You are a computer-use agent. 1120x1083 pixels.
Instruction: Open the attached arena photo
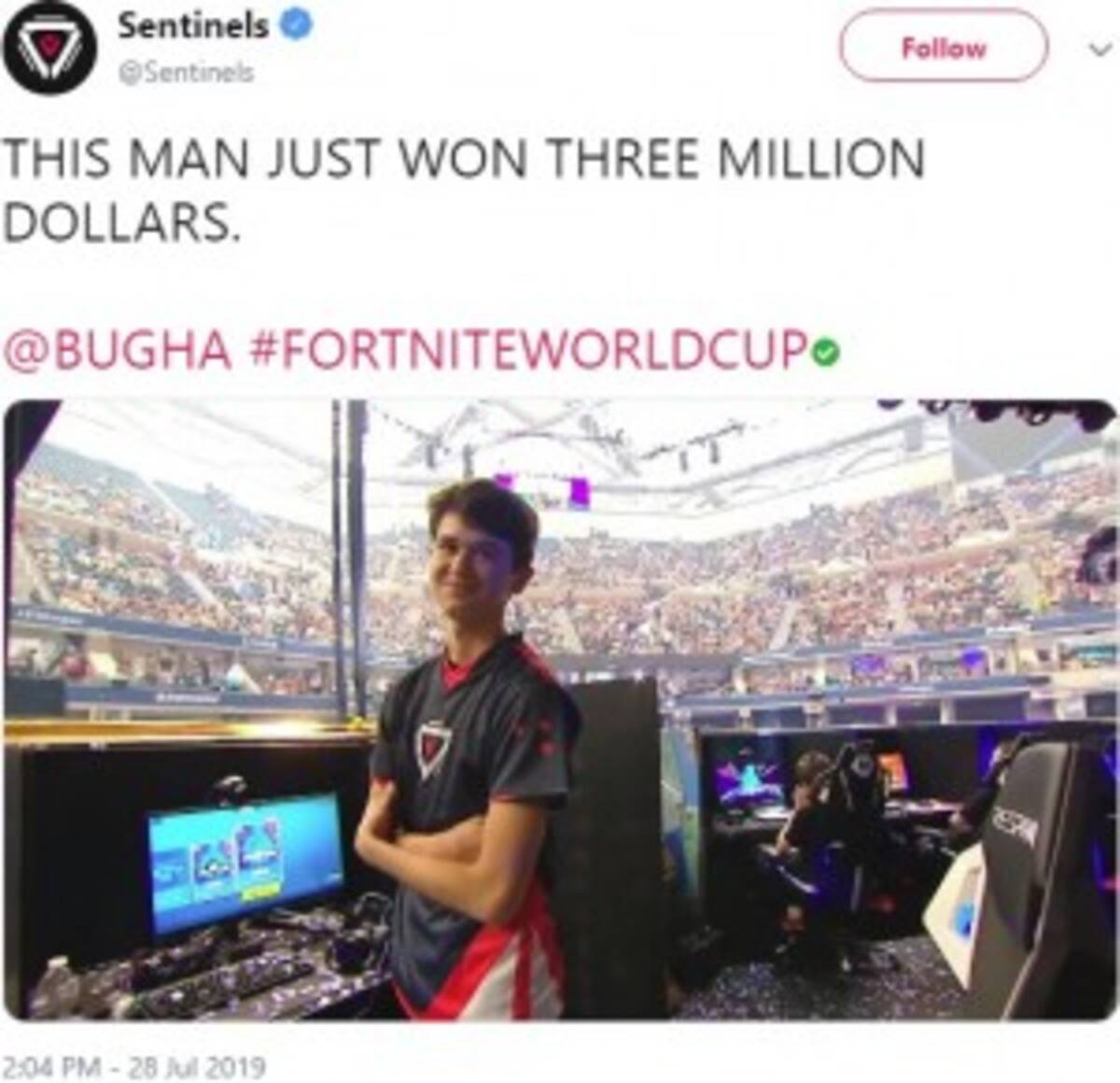tap(560, 710)
